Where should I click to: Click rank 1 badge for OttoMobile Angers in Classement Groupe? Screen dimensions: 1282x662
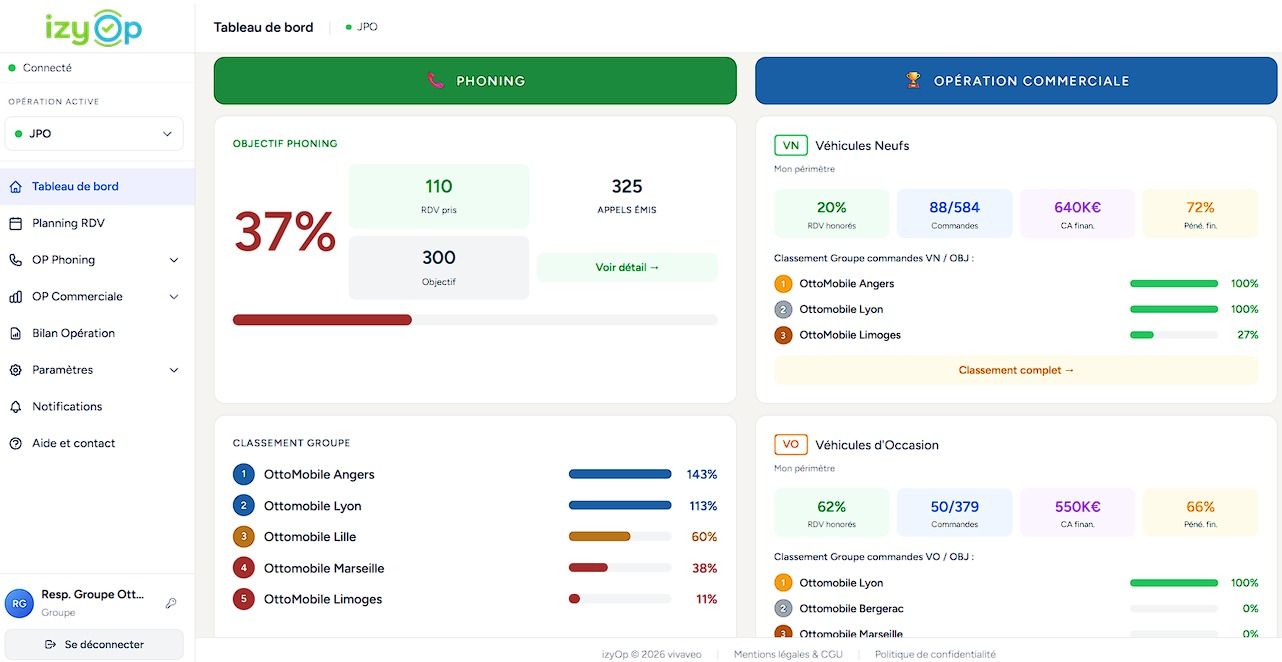[243, 474]
